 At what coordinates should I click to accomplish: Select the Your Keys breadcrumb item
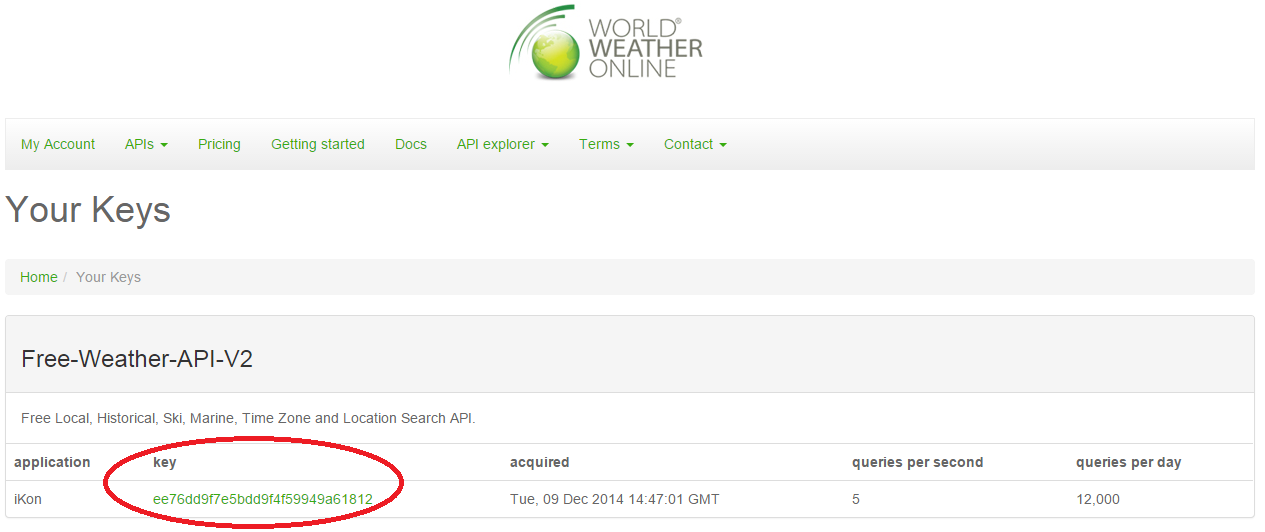coord(108,277)
